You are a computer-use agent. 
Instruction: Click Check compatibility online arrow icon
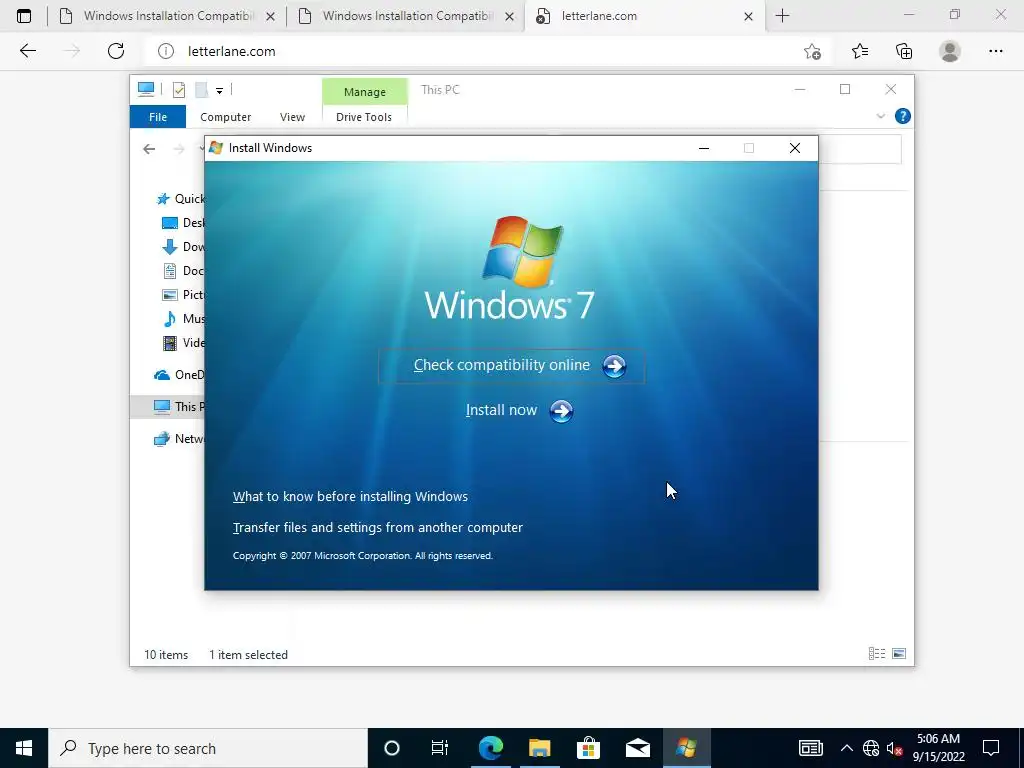tap(614, 366)
